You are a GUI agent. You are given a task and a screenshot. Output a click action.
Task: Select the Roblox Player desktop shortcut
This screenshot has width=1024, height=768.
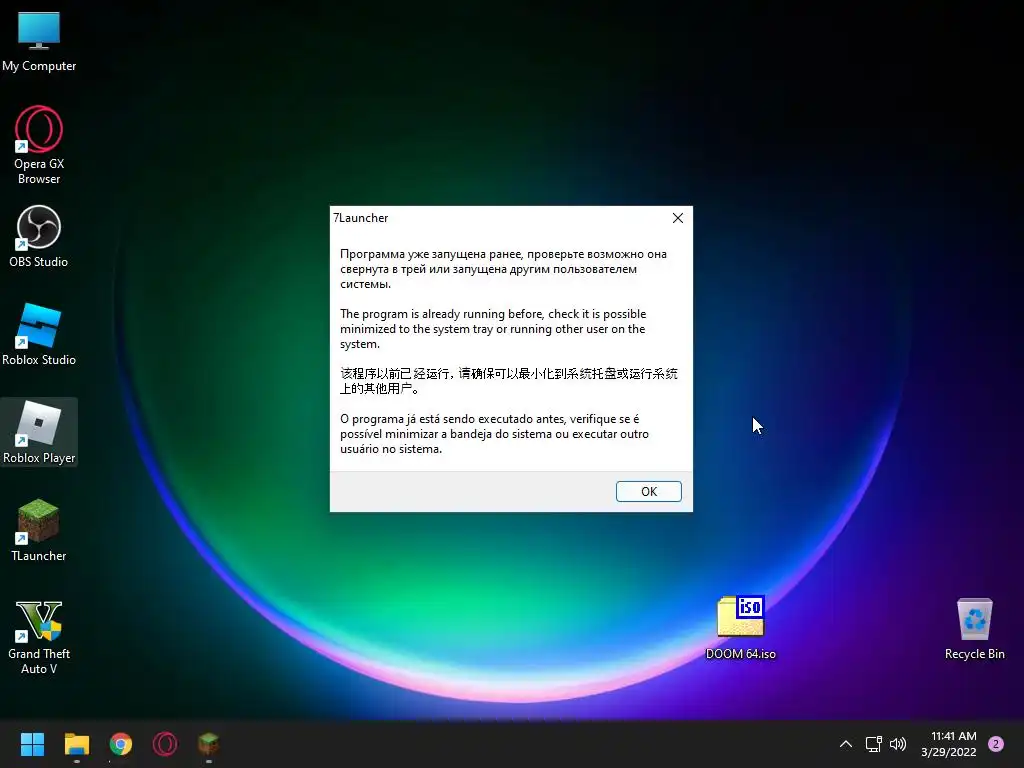point(39,432)
